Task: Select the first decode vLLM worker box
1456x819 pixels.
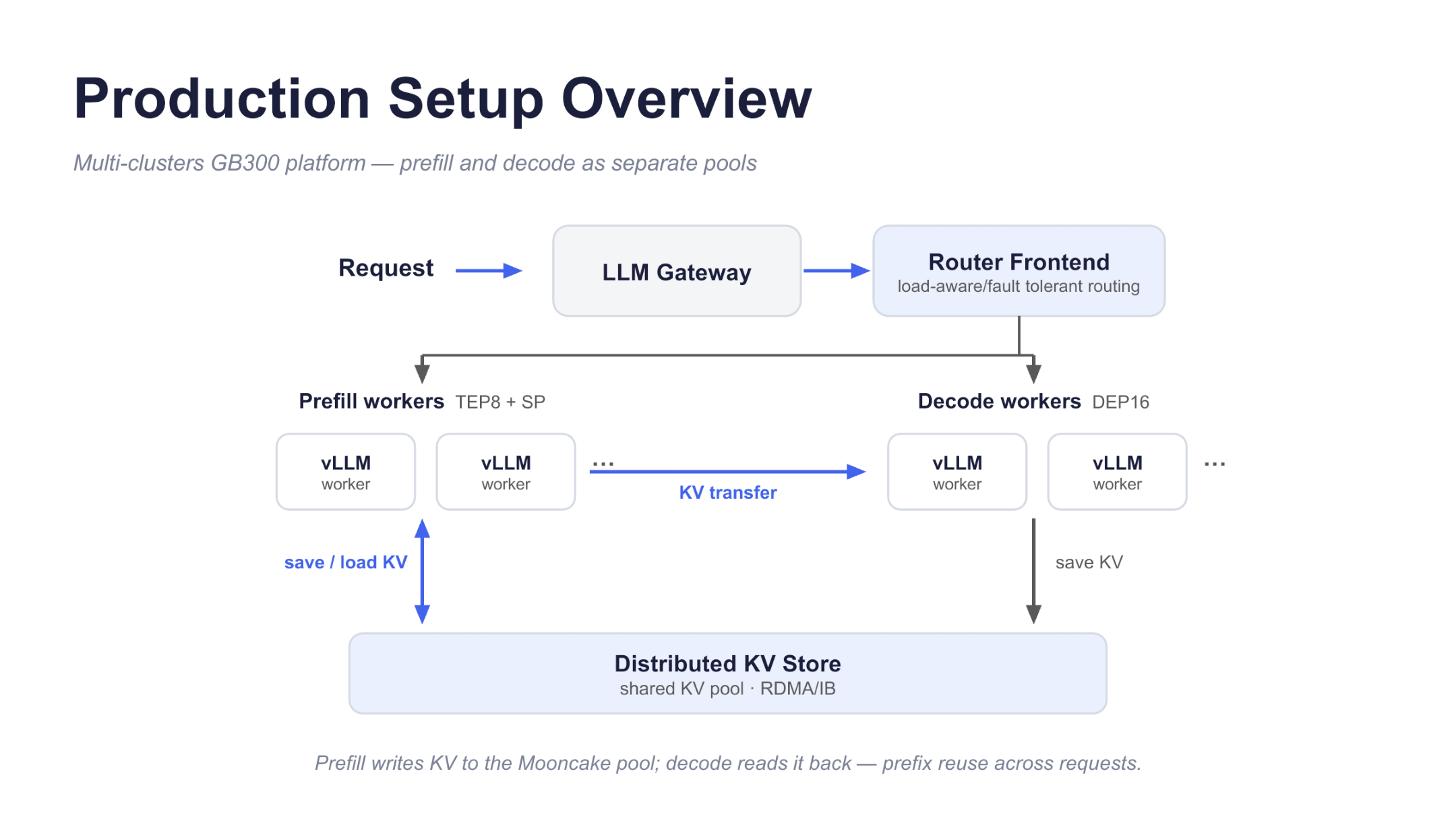Action: (x=957, y=472)
